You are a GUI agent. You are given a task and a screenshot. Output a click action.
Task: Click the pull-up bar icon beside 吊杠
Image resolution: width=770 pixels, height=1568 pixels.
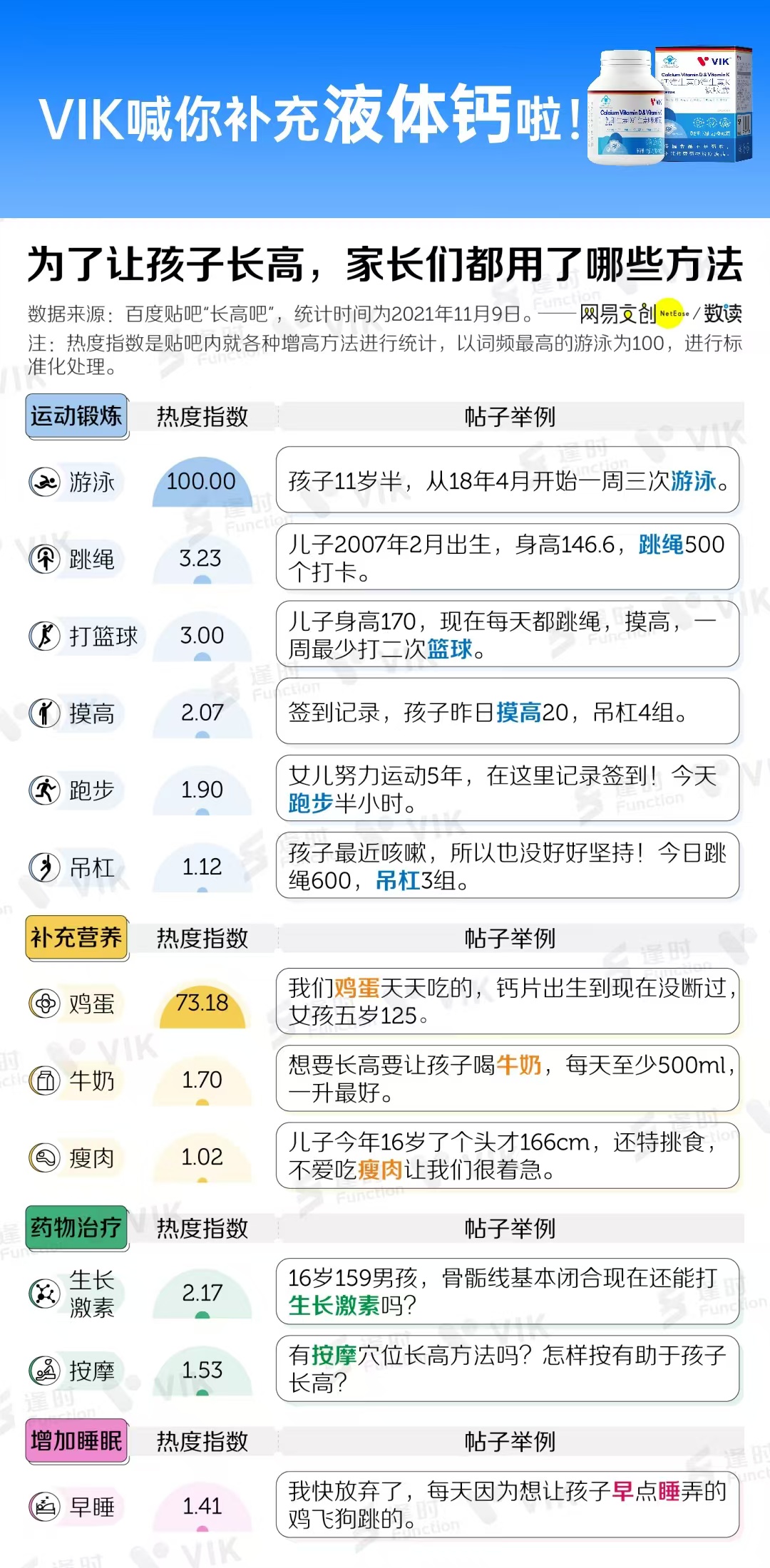click(x=45, y=867)
